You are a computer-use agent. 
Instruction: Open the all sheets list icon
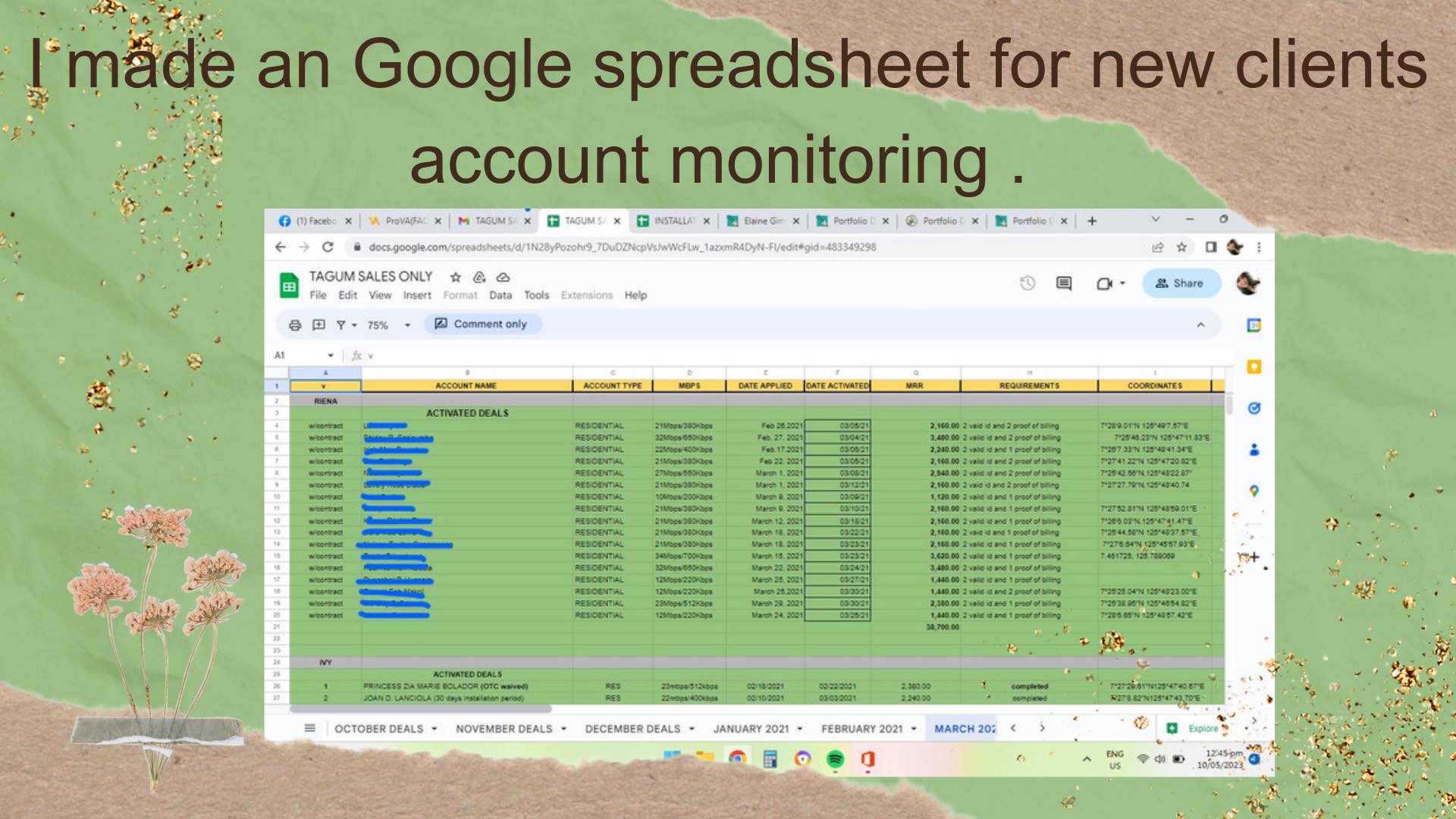pyautogui.click(x=309, y=729)
